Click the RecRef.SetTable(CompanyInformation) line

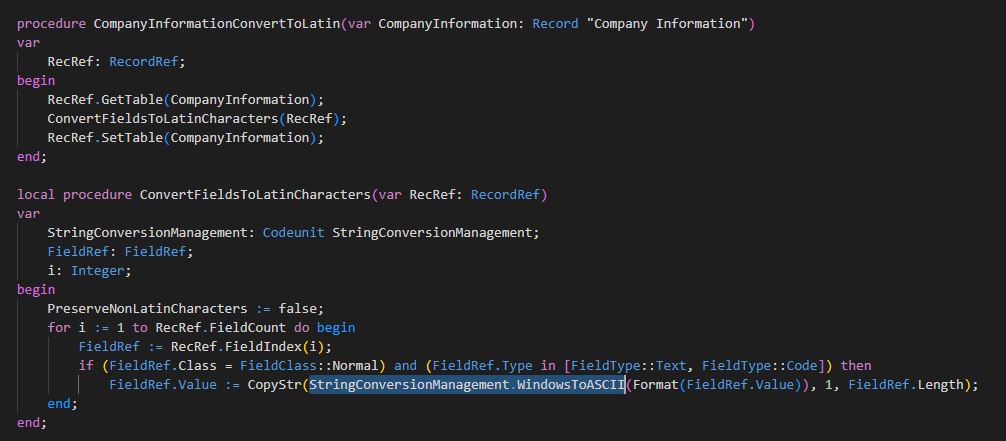pos(186,137)
